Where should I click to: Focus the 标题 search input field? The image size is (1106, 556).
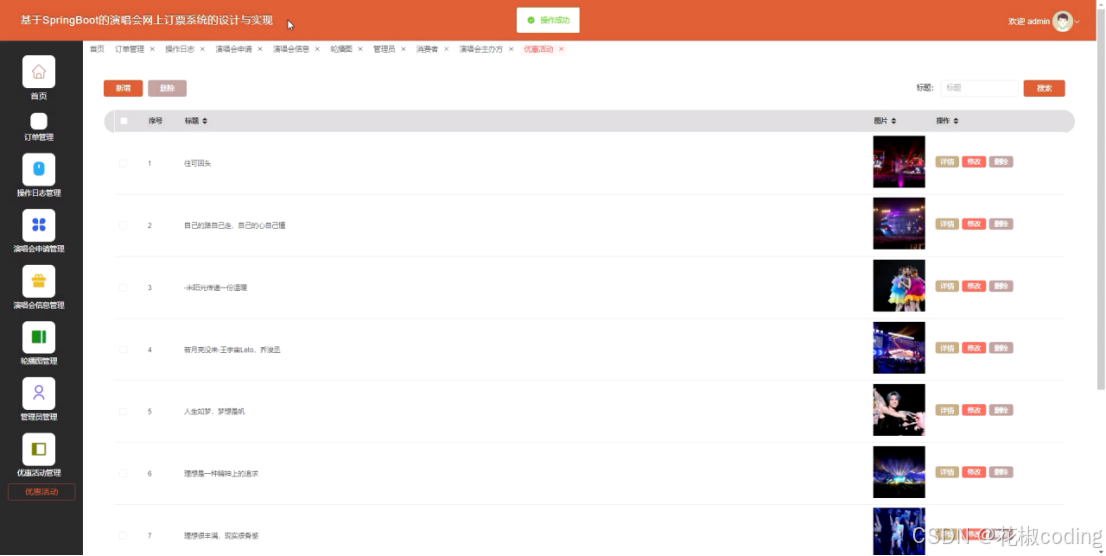click(979, 88)
